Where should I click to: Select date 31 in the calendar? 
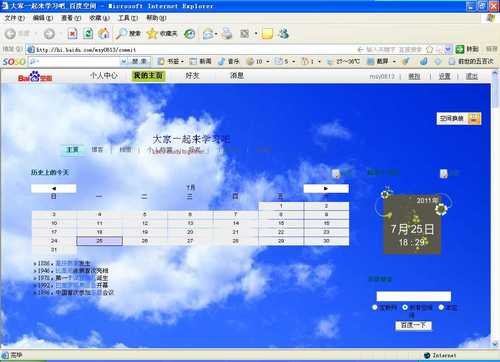pyautogui.click(x=54, y=250)
